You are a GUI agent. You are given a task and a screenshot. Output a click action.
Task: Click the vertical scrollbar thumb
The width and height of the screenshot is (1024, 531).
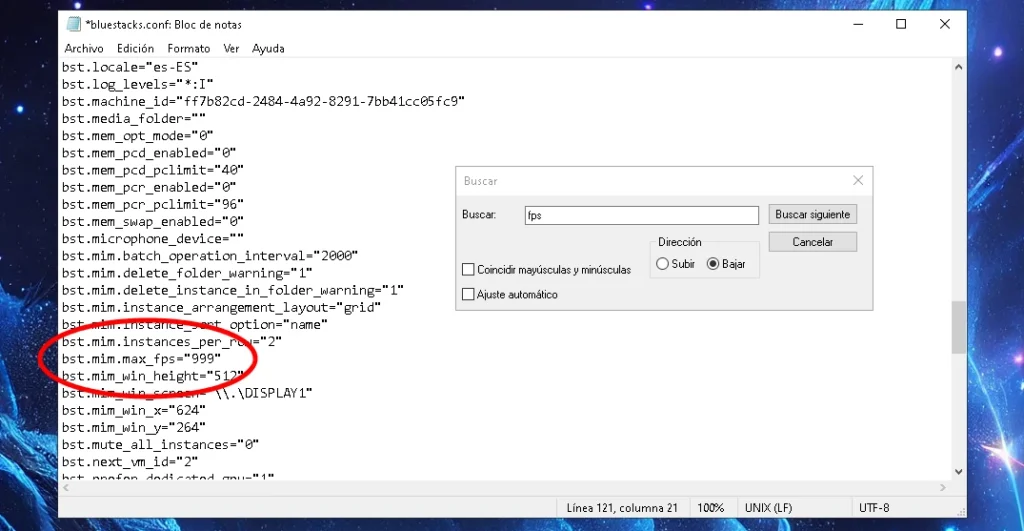pyautogui.click(x=958, y=327)
